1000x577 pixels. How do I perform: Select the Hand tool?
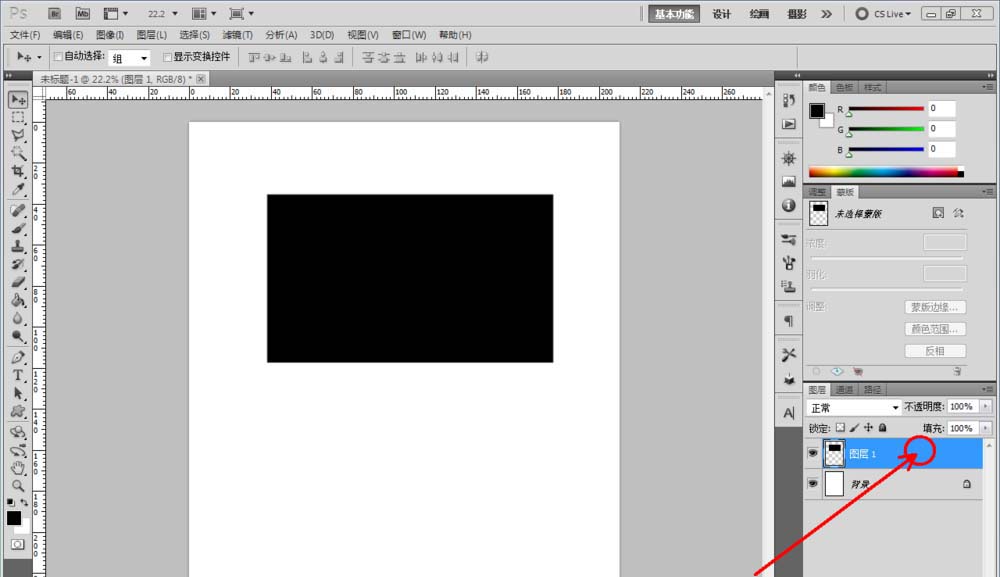coord(18,468)
